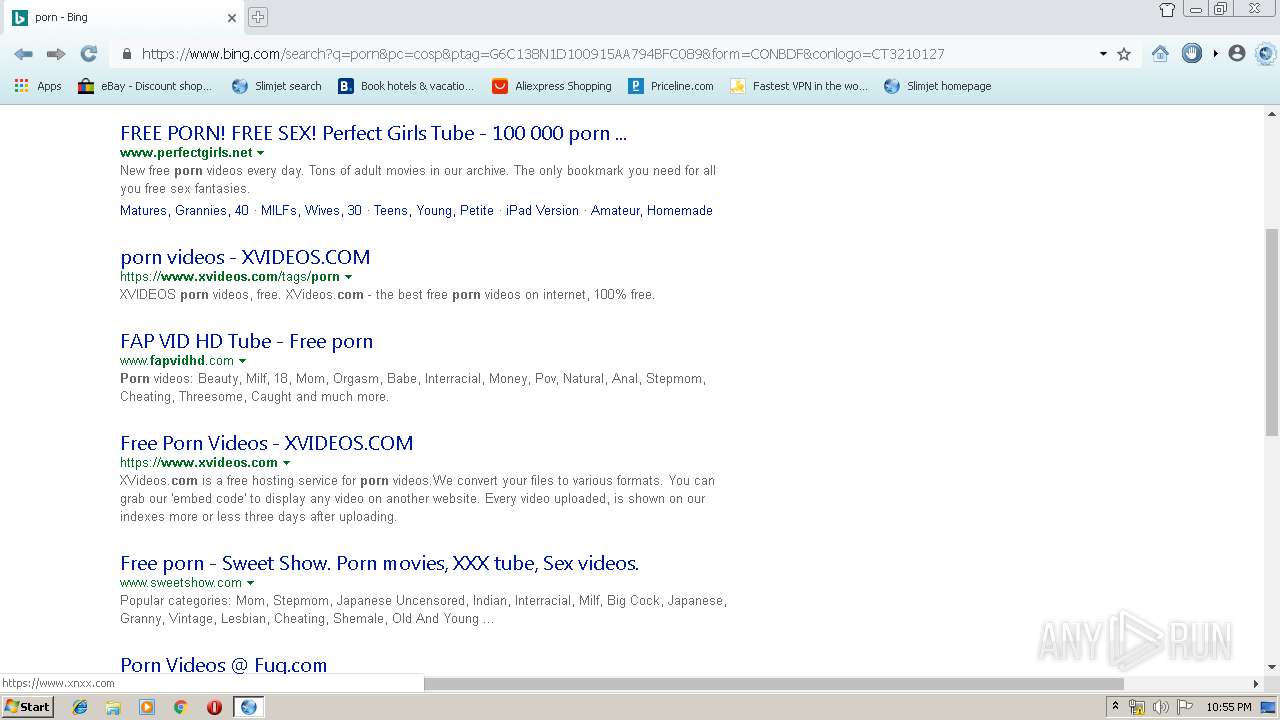Click the shirt theme icon in title bar

point(1167,9)
